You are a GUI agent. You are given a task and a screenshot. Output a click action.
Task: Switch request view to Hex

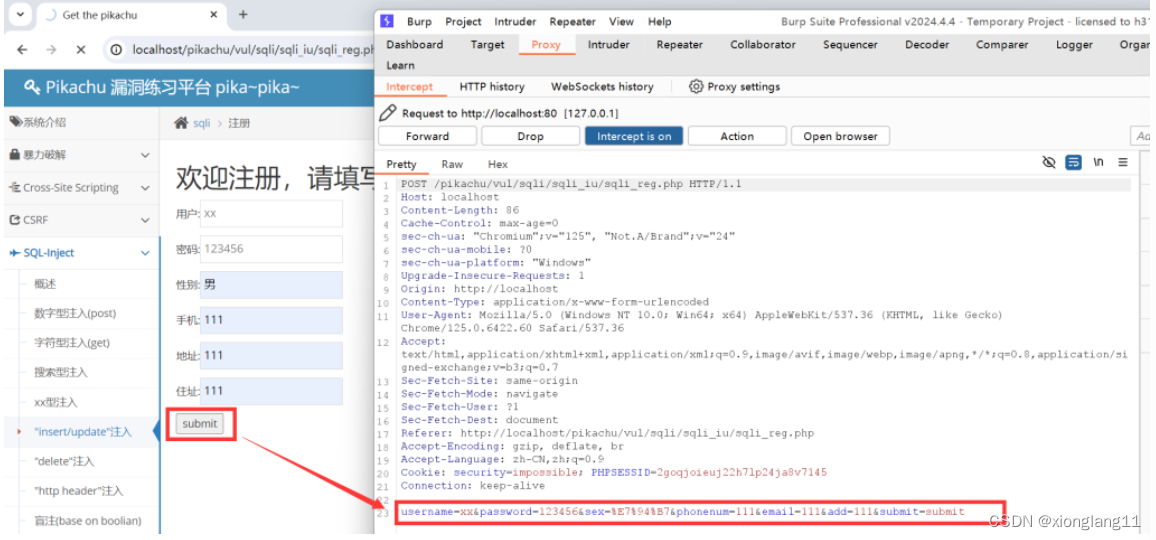[498, 165]
